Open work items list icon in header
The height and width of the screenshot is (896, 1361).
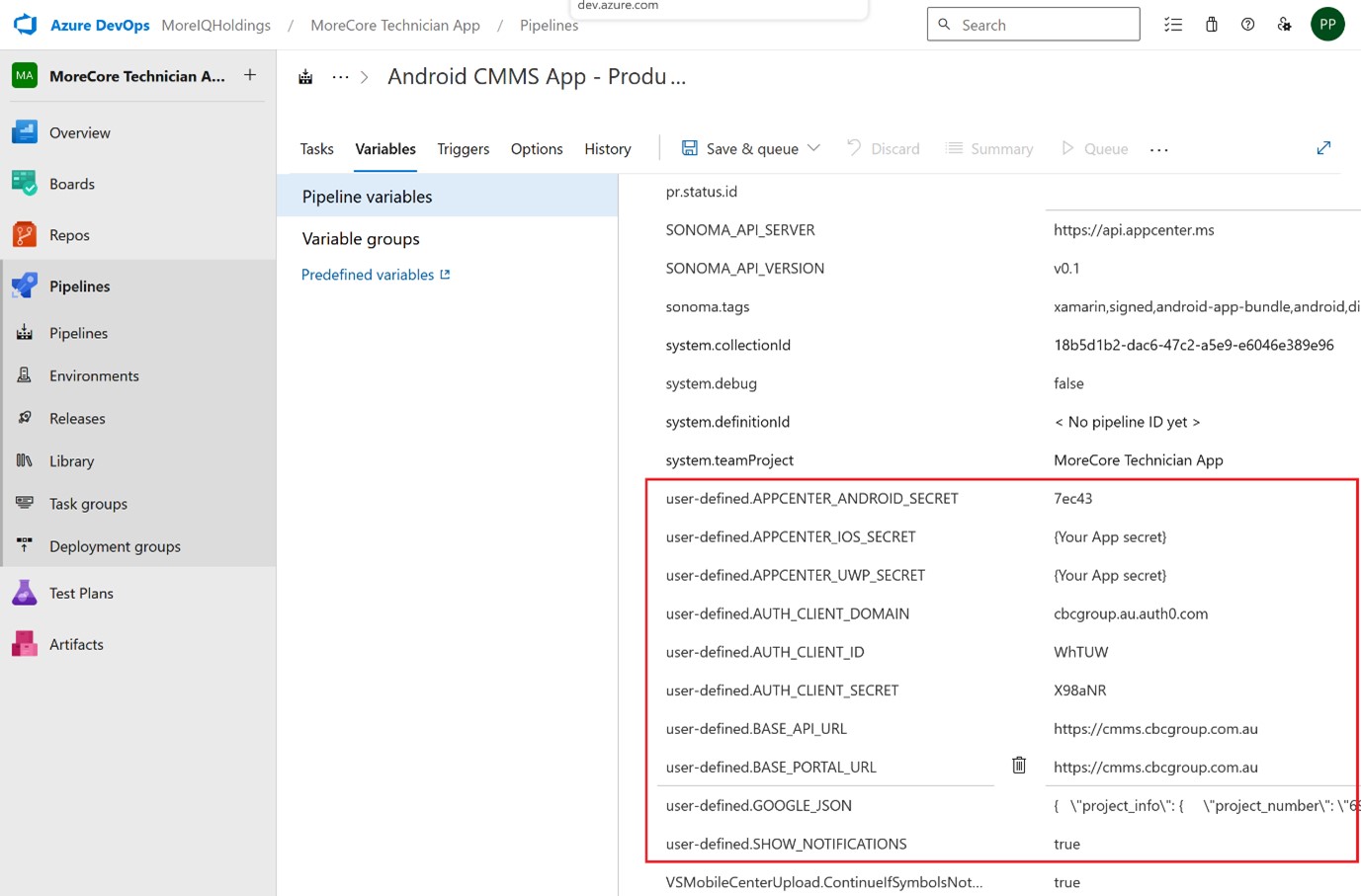click(x=1173, y=25)
